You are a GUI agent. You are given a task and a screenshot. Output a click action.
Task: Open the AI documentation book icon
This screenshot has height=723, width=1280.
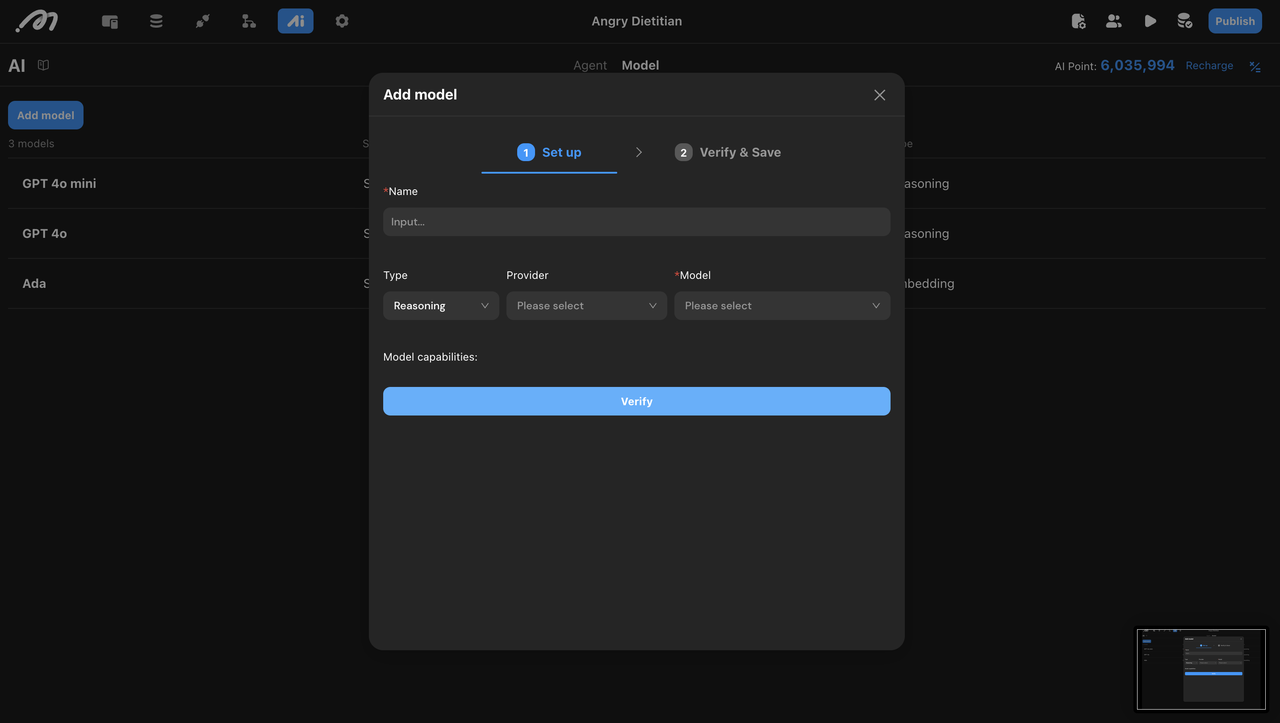coord(43,65)
